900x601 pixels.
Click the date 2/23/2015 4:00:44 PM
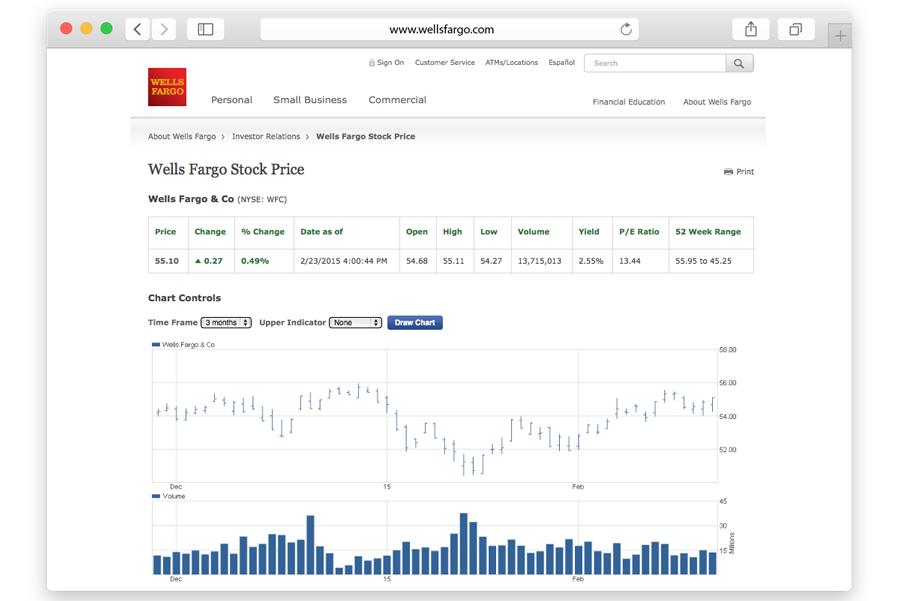[x=344, y=261]
